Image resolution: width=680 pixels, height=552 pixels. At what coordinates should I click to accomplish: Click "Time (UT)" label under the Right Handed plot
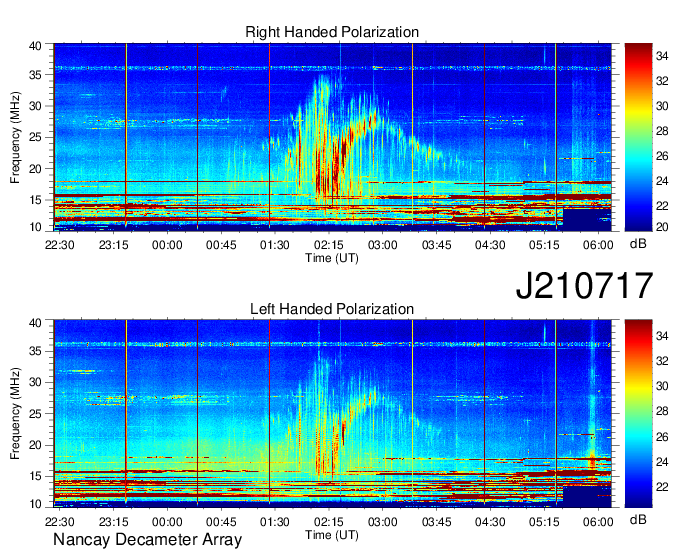tap(332, 258)
